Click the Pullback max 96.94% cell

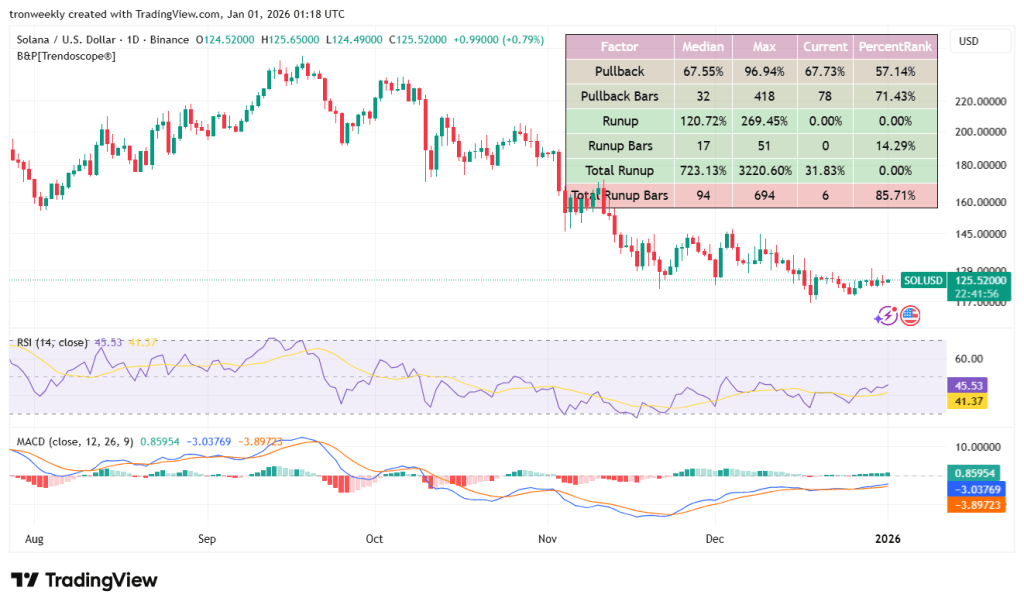tap(764, 71)
